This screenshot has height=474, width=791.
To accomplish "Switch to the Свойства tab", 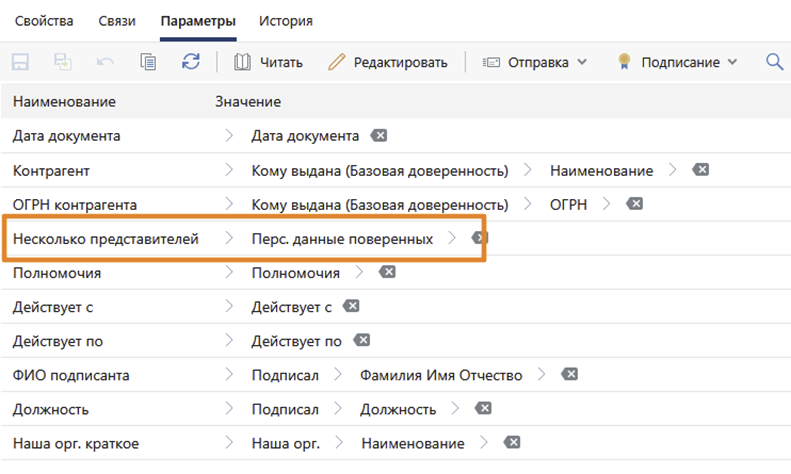I will pyautogui.click(x=44, y=20).
